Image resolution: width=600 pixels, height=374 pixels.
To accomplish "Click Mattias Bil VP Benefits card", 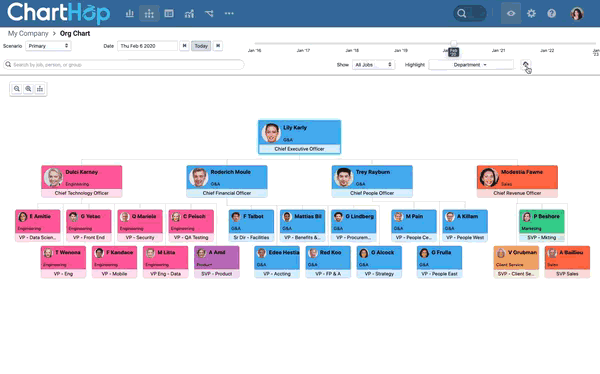I will click(302, 225).
